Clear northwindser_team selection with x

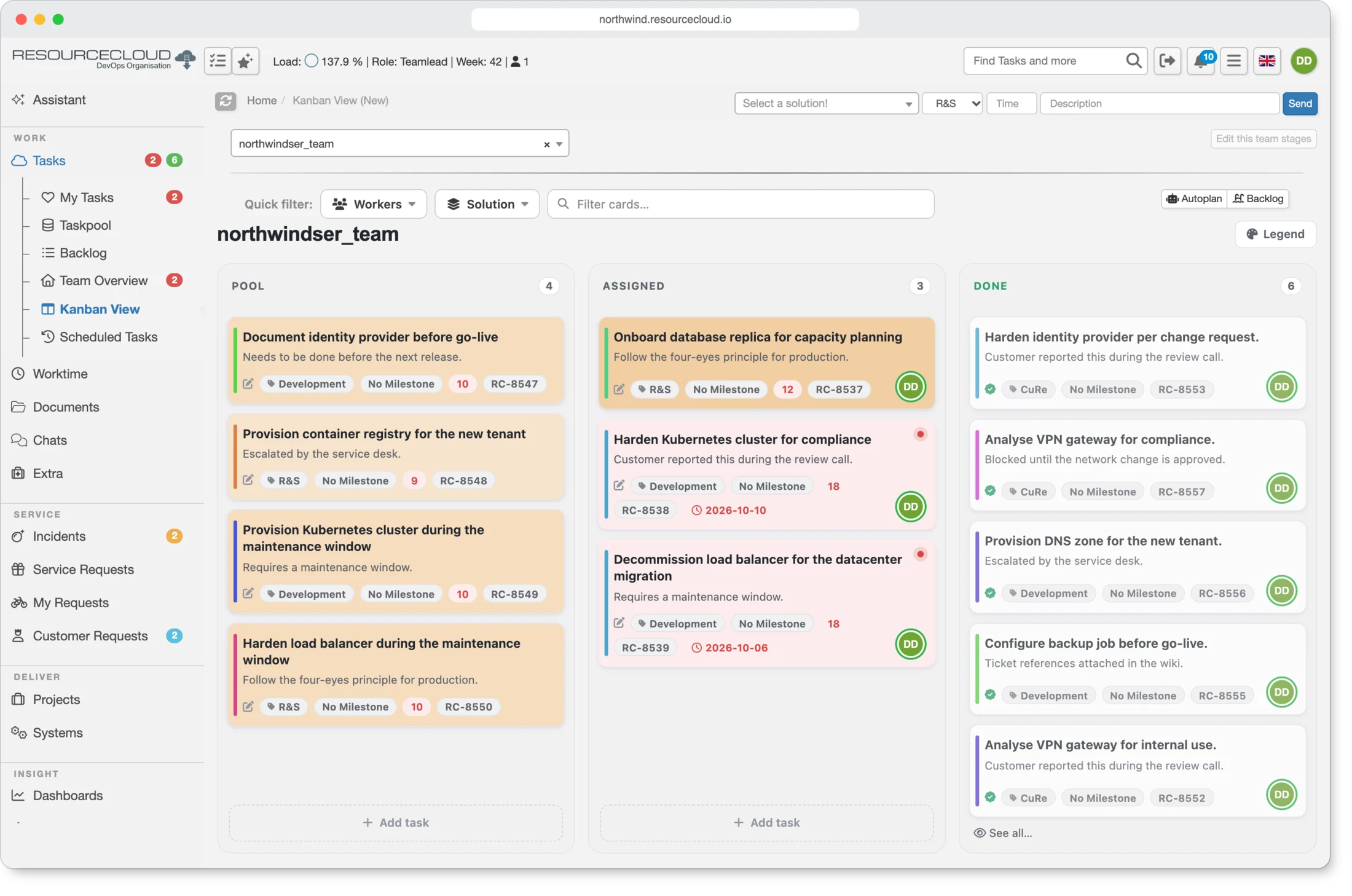pyautogui.click(x=546, y=144)
